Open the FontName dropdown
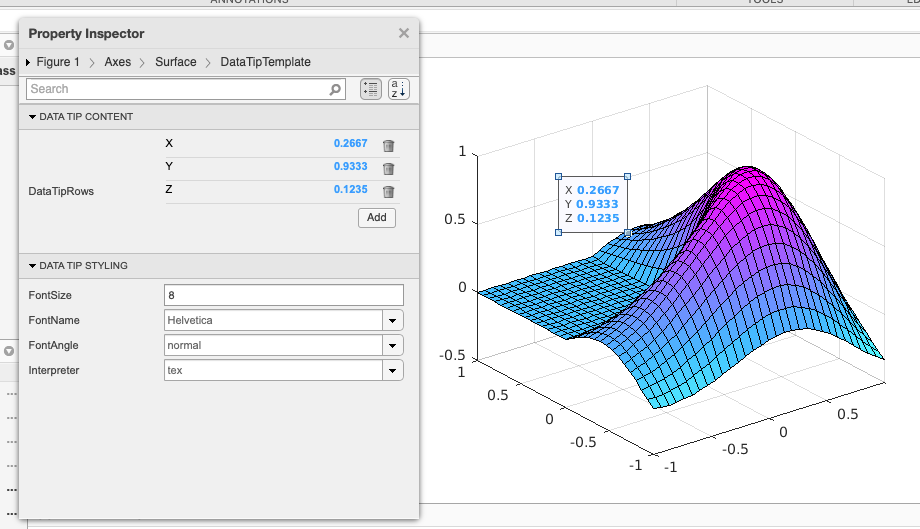 pyautogui.click(x=393, y=320)
